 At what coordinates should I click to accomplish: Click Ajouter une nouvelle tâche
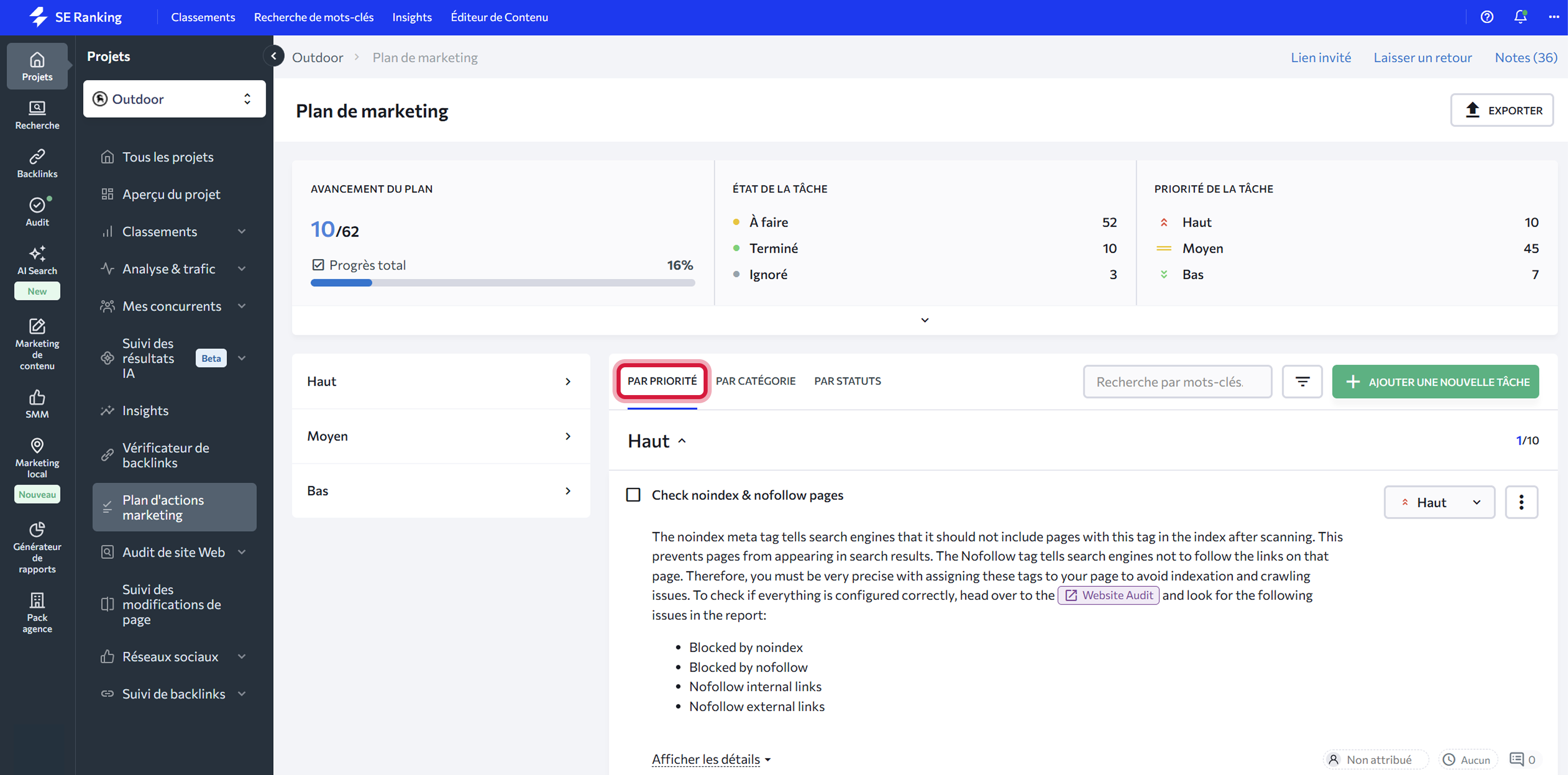coord(1434,382)
